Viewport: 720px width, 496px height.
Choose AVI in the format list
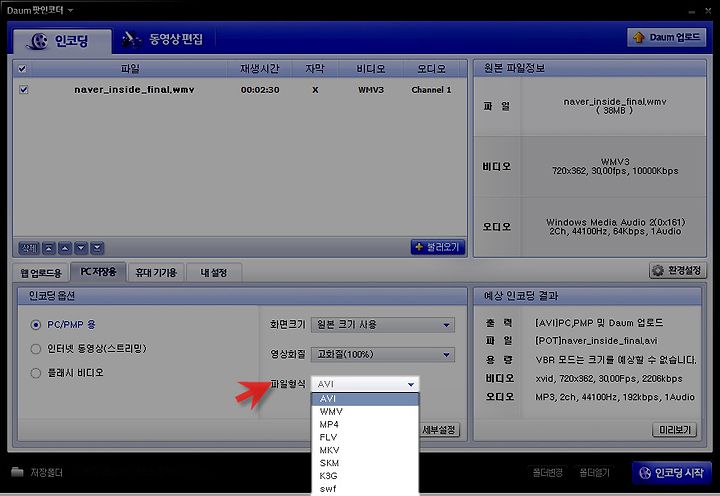click(x=365, y=399)
